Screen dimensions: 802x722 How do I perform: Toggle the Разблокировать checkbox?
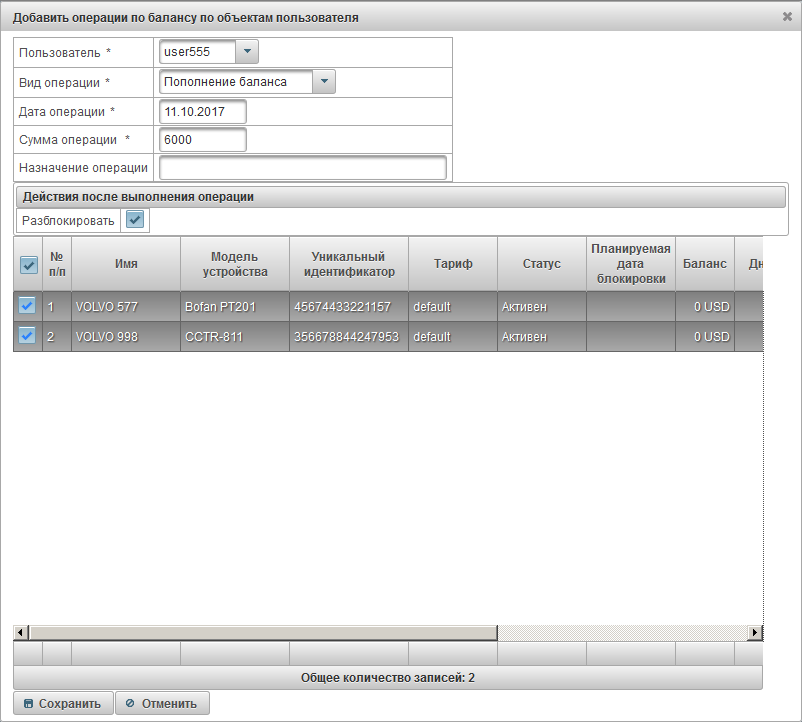coord(135,220)
